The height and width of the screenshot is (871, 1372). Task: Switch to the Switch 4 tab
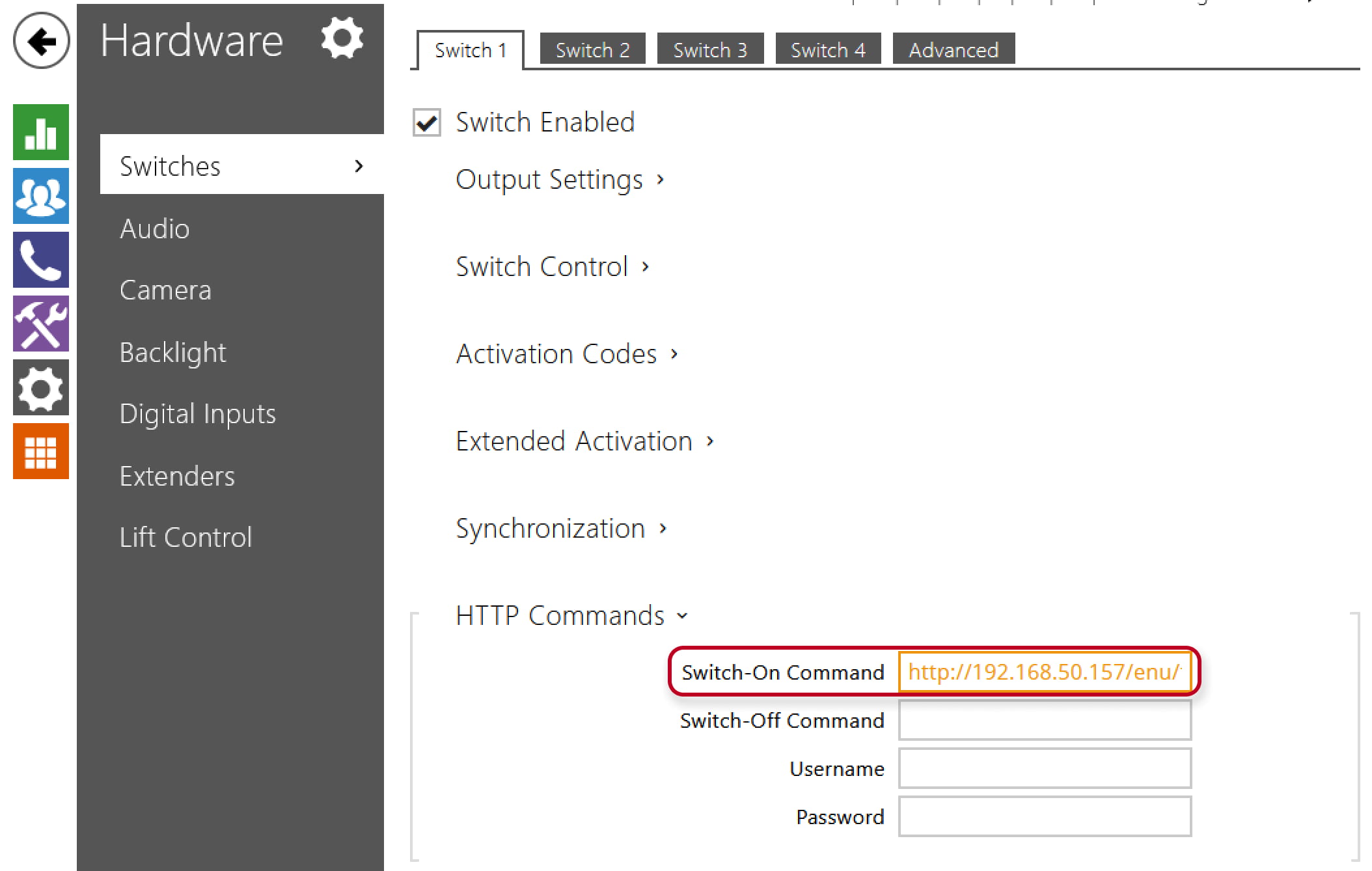(828, 49)
